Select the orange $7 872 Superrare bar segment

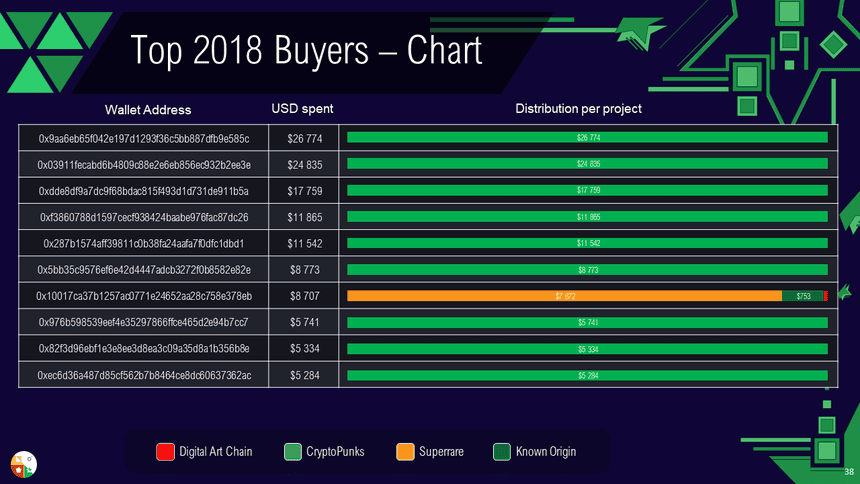coord(564,296)
